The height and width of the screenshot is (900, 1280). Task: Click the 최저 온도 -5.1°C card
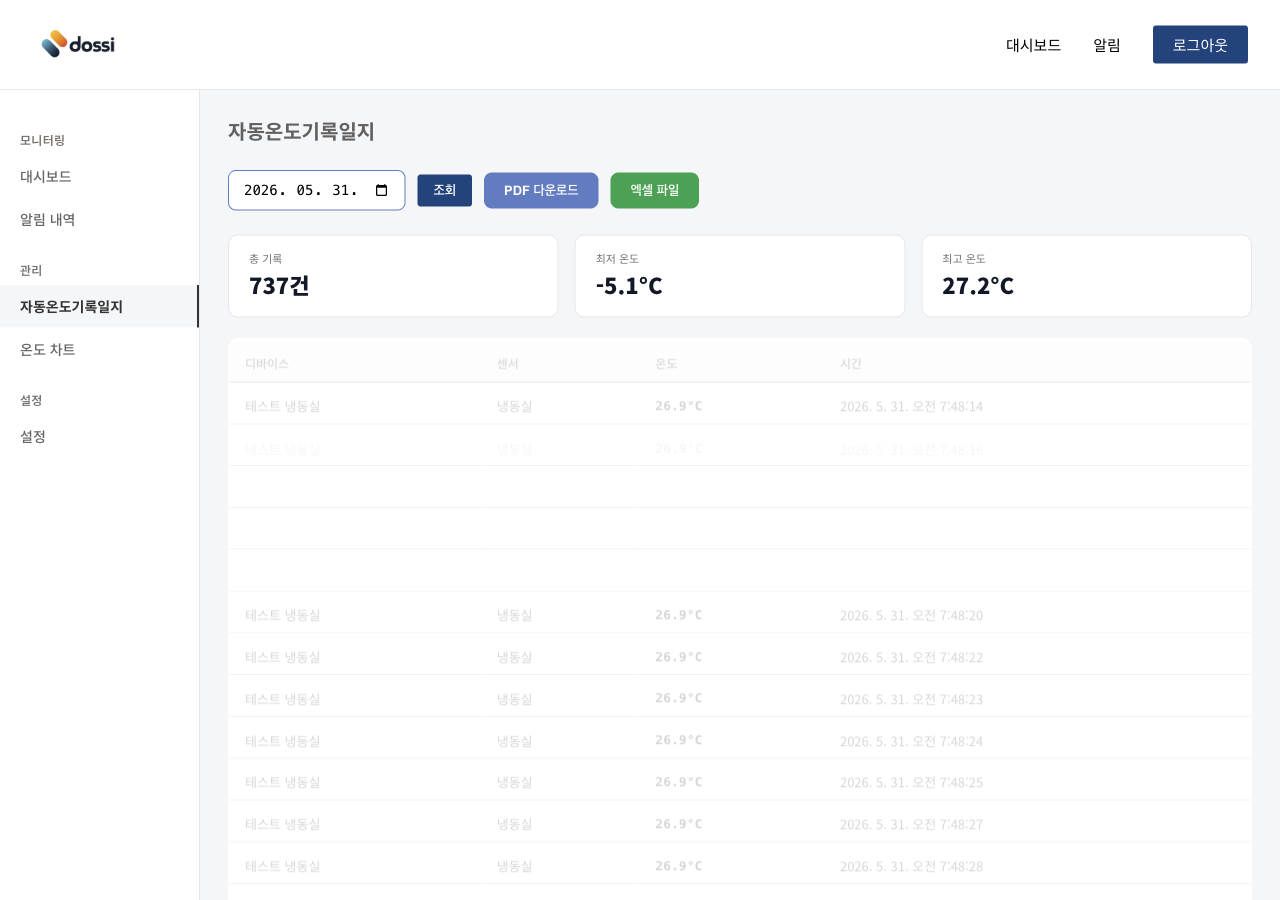[740, 276]
